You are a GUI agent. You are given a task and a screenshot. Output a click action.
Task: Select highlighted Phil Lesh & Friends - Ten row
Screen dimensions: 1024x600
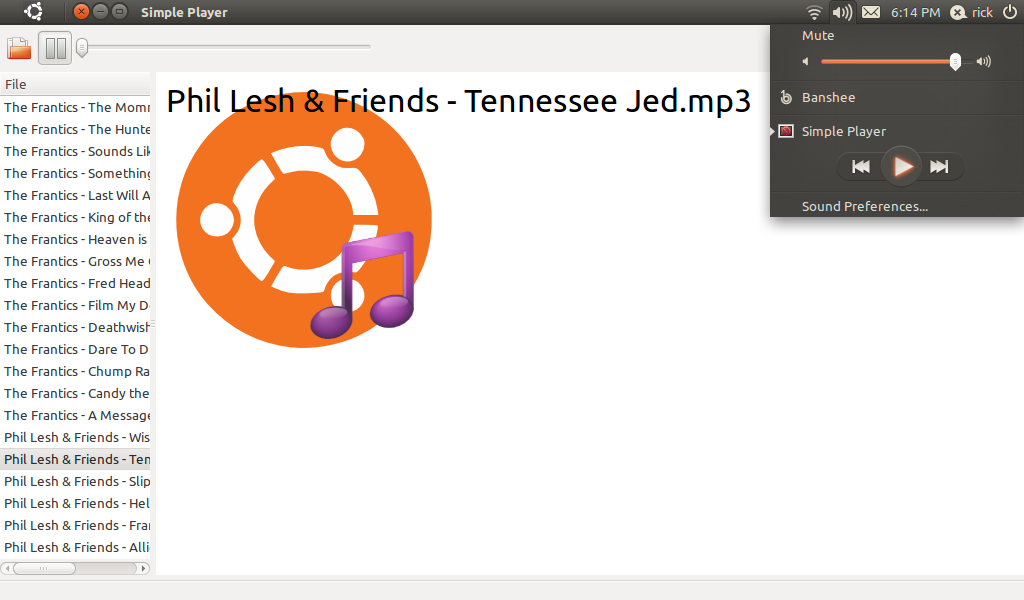point(75,460)
